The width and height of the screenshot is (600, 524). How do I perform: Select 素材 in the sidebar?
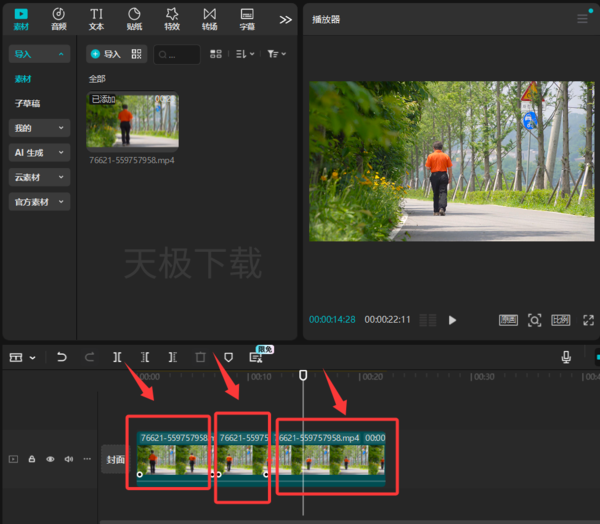coord(23,79)
